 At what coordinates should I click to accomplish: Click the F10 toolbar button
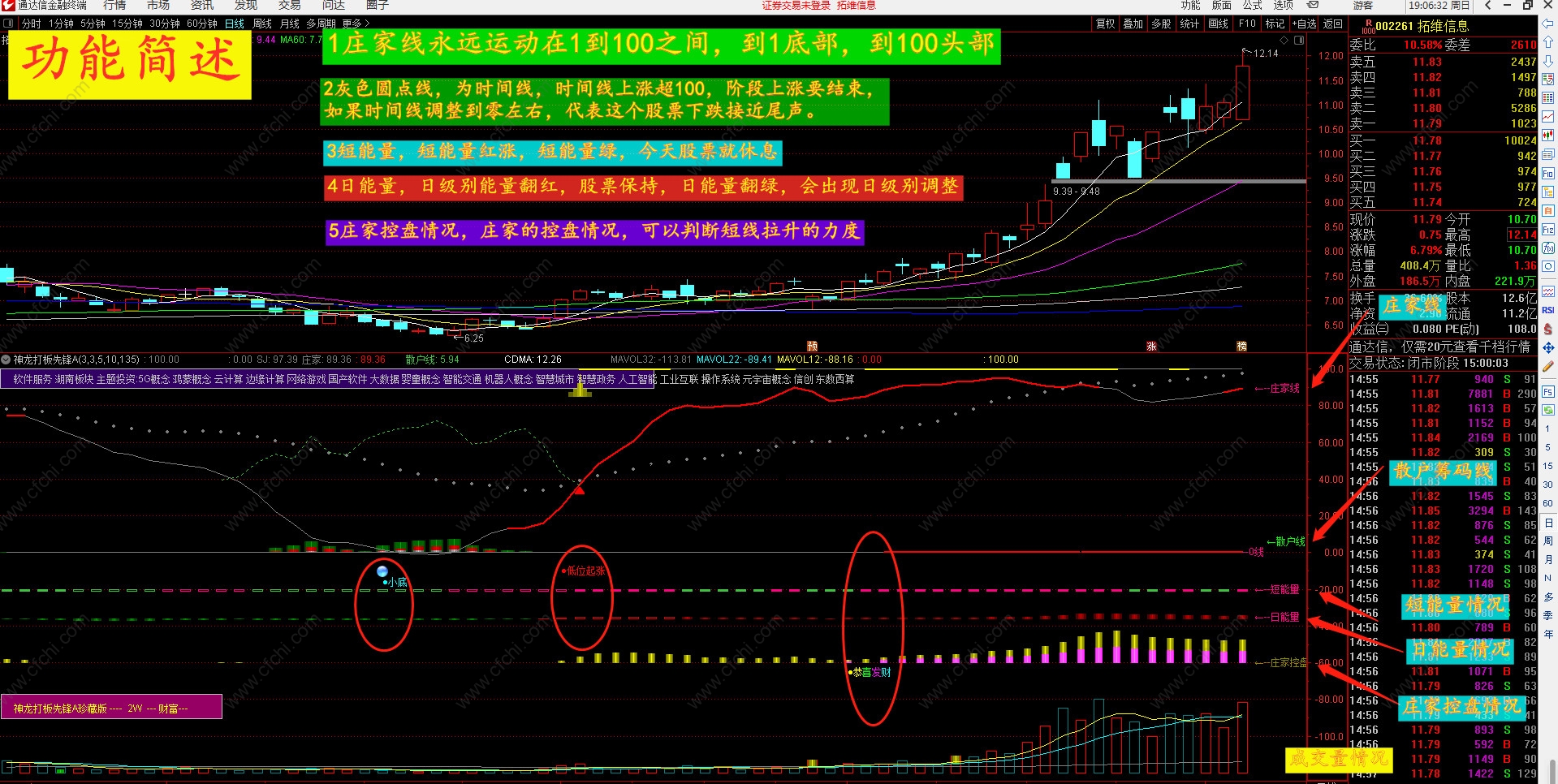coord(1247,24)
